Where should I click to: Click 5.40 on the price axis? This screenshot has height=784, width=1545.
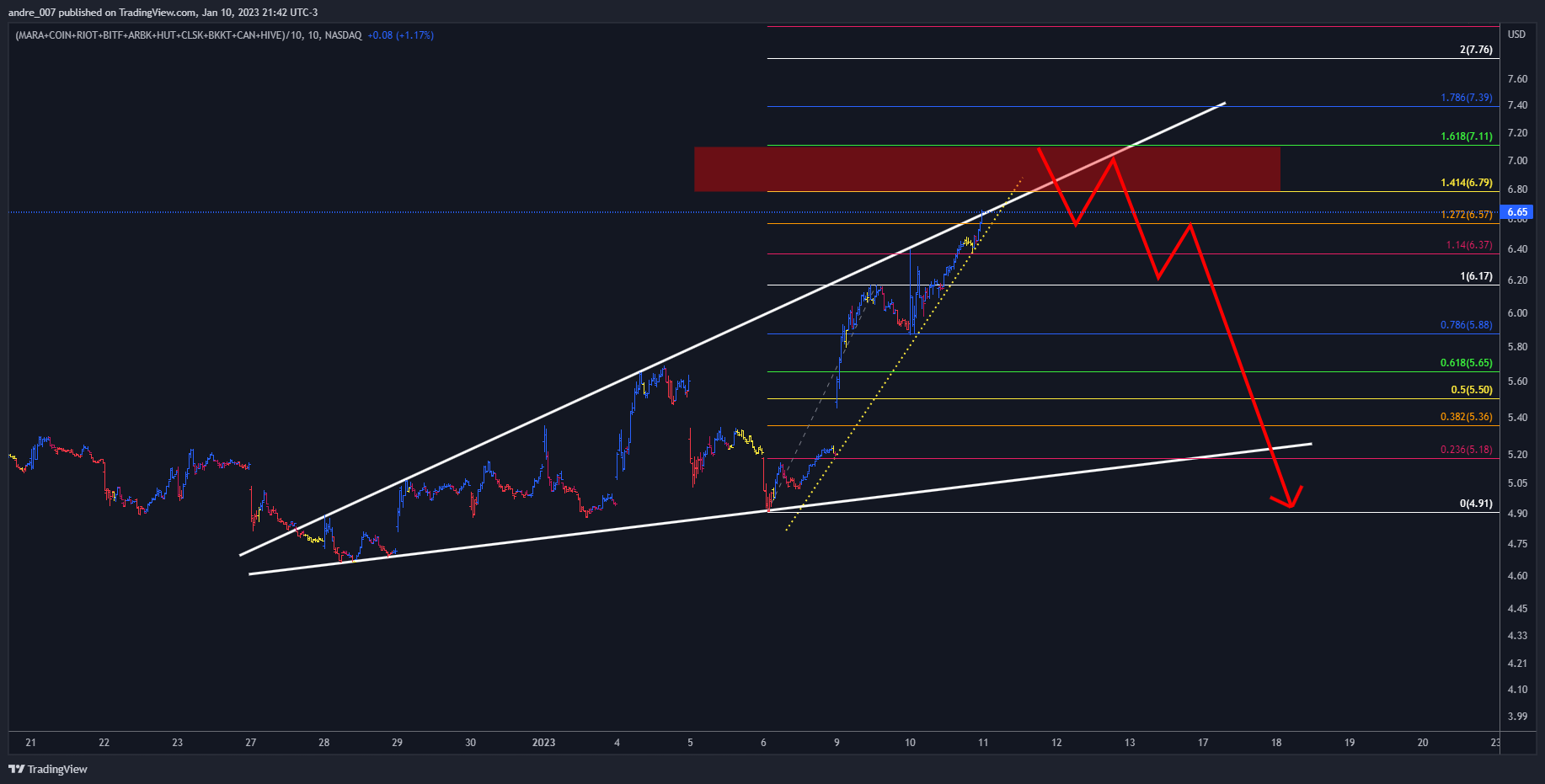coord(1517,418)
